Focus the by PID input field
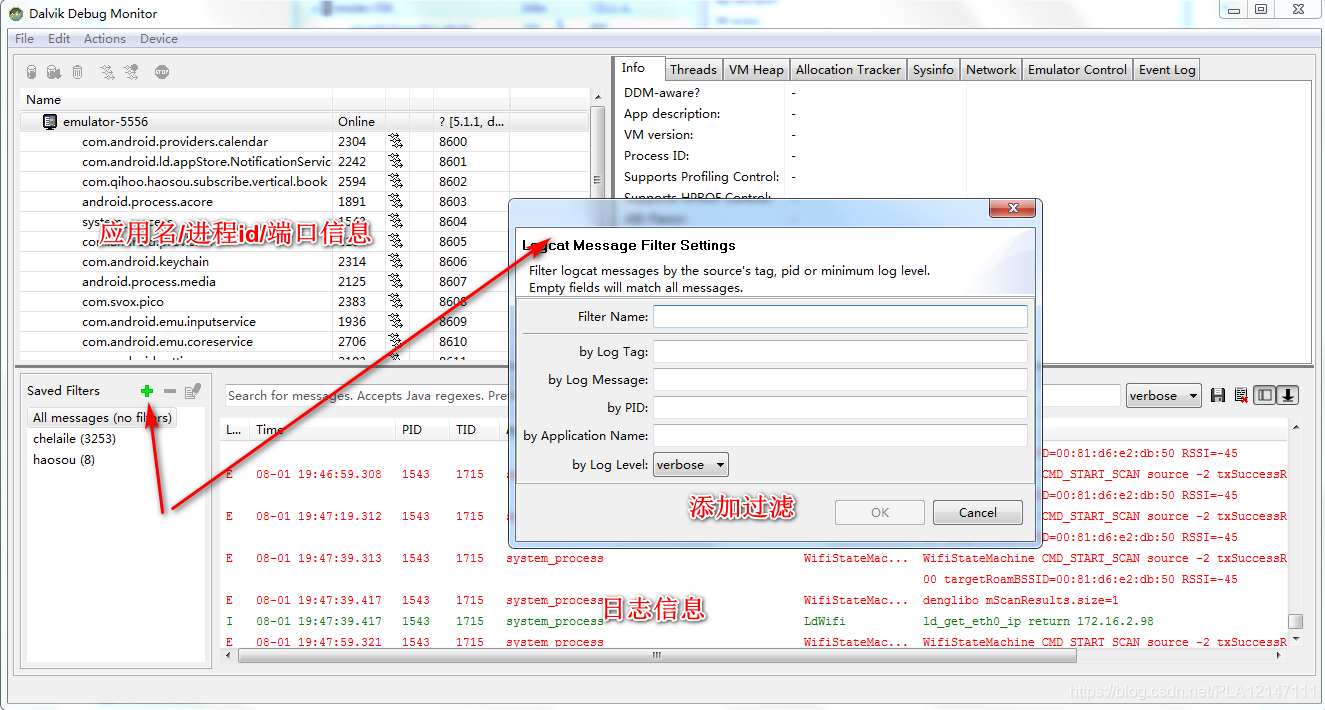This screenshot has width=1325, height=710. point(840,408)
